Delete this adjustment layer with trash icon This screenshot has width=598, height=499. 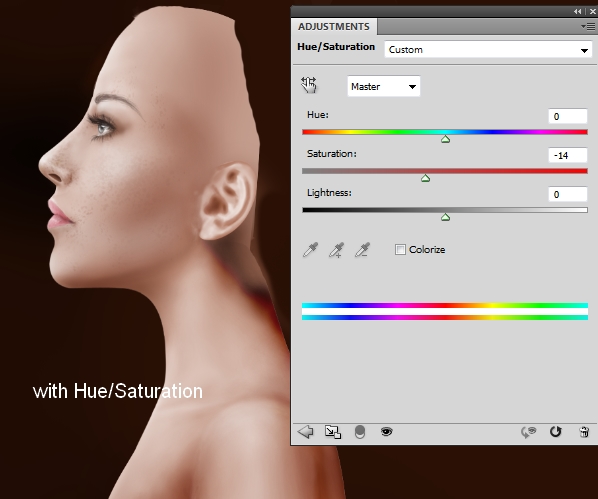tap(584, 432)
